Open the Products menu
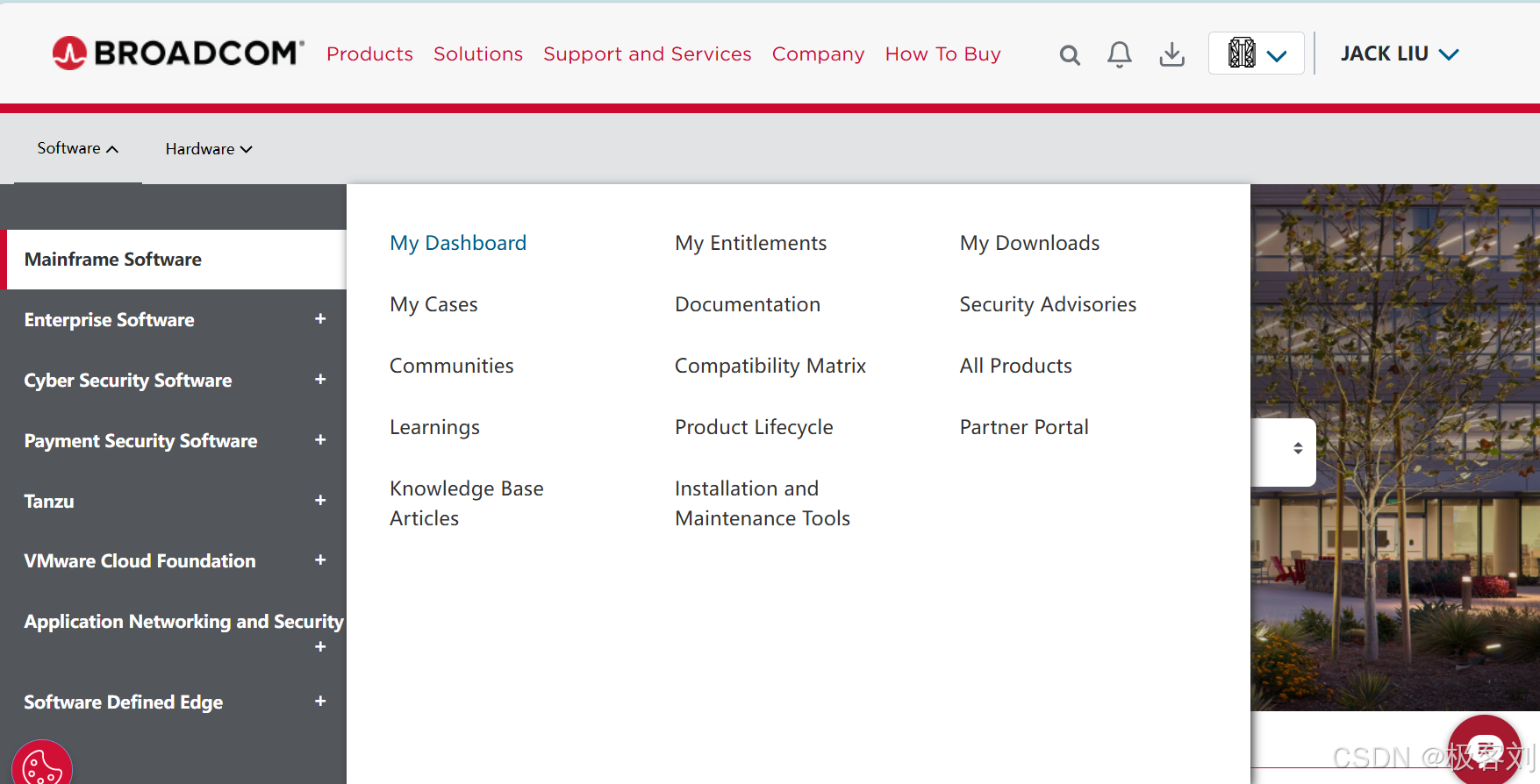This screenshot has width=1540, height=784. [369, 54]
